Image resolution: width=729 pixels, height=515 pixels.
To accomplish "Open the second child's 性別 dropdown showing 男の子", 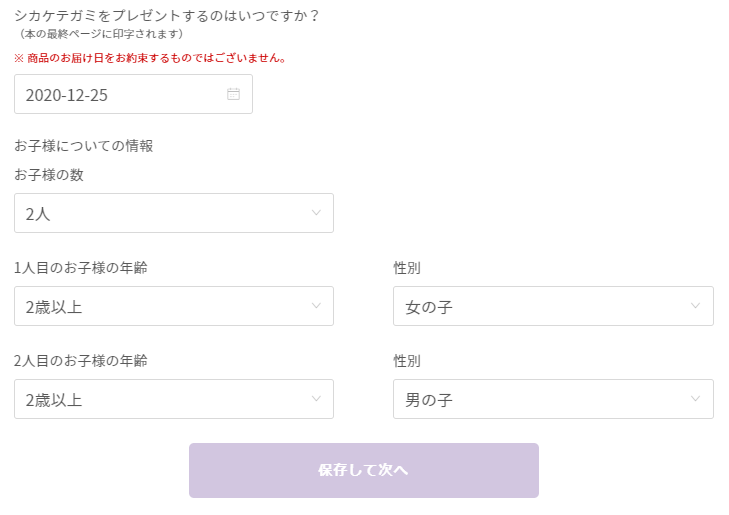I will pyautogui.click(x=553, y=399).
